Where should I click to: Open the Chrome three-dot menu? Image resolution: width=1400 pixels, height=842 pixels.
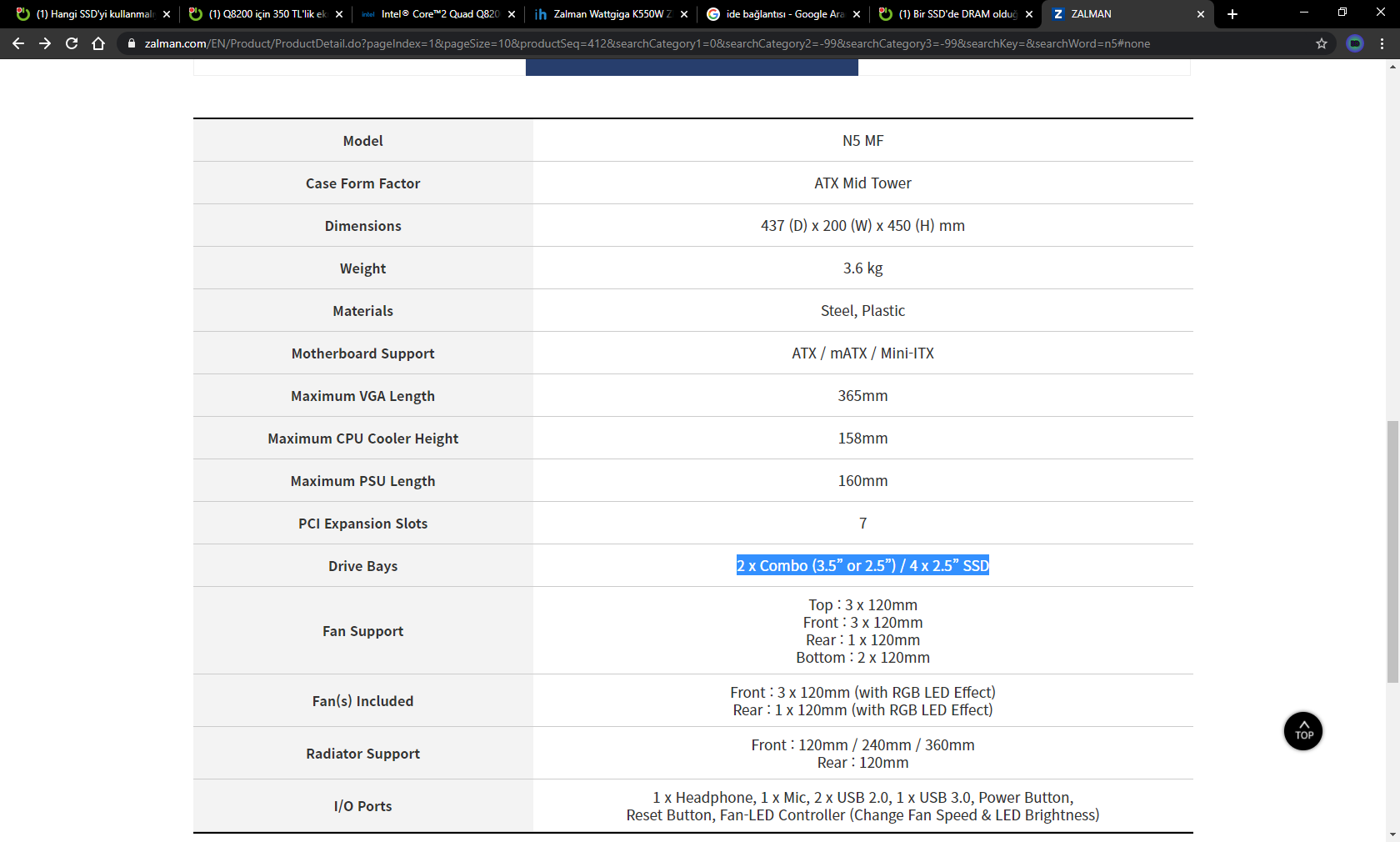click(1382, 43)
